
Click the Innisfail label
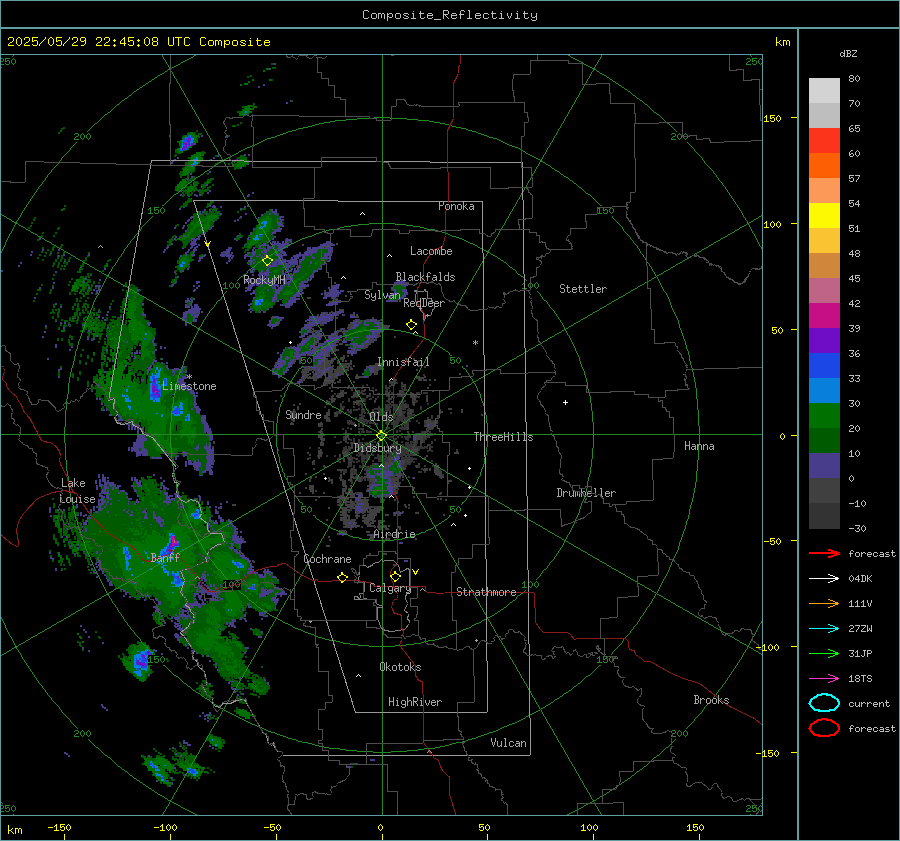point(403,362)
